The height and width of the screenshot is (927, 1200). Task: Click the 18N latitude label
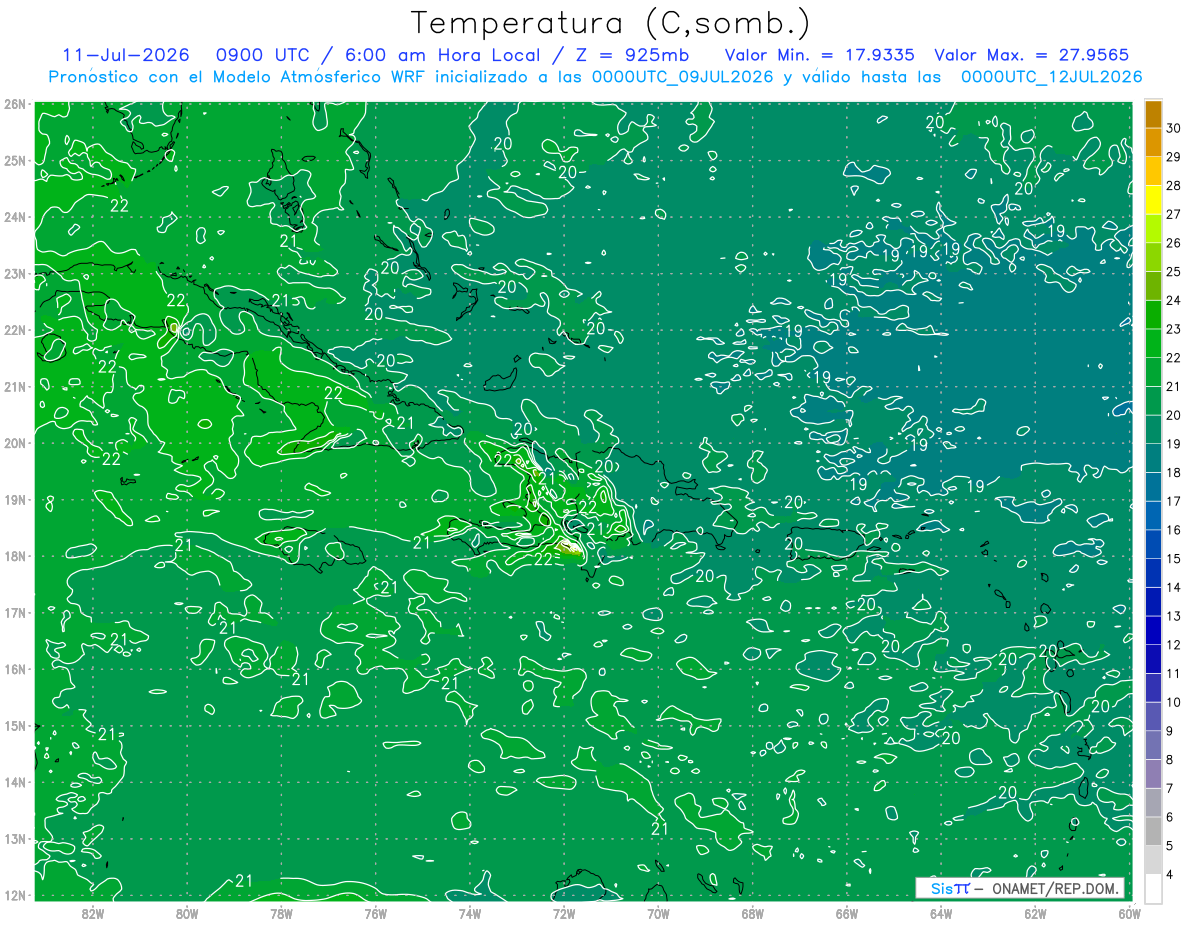[x=15, y=556]
